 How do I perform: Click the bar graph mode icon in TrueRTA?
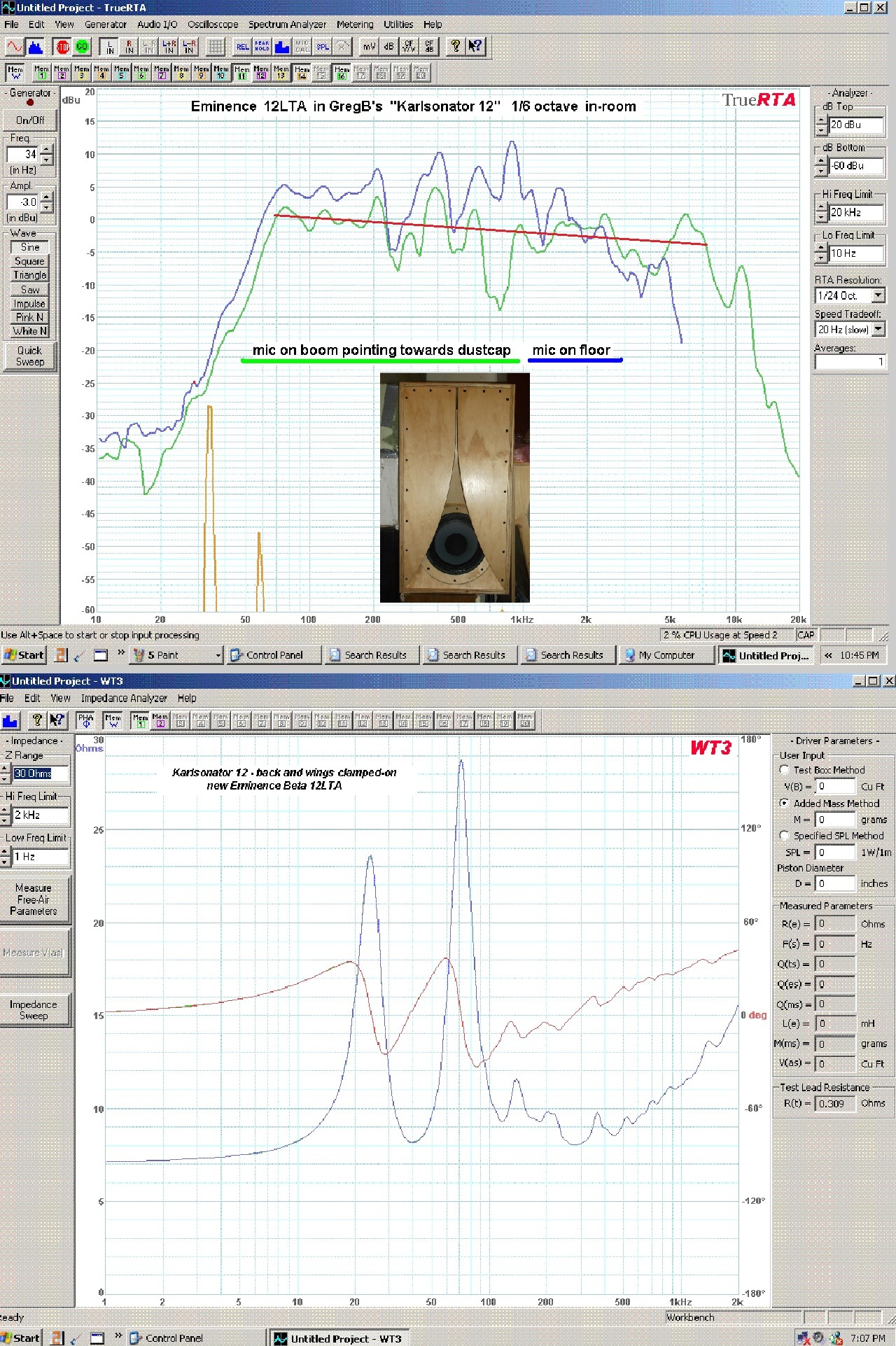pyautogui.click(x=282, y=47)
